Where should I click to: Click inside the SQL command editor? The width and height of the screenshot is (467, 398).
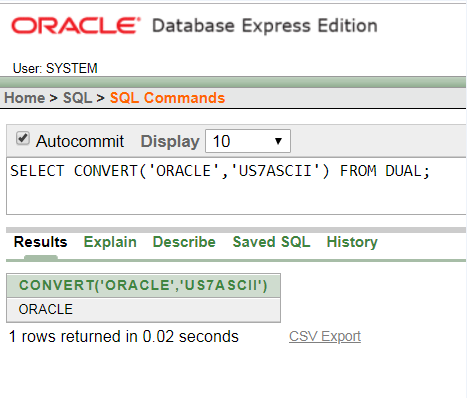click(236, 186)
